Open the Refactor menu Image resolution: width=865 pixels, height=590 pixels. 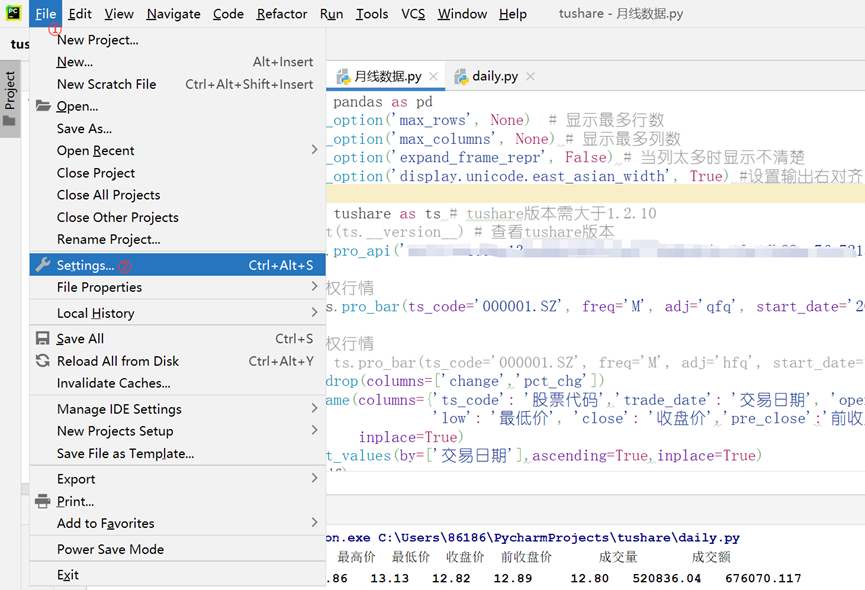click(x=282, y=14)
